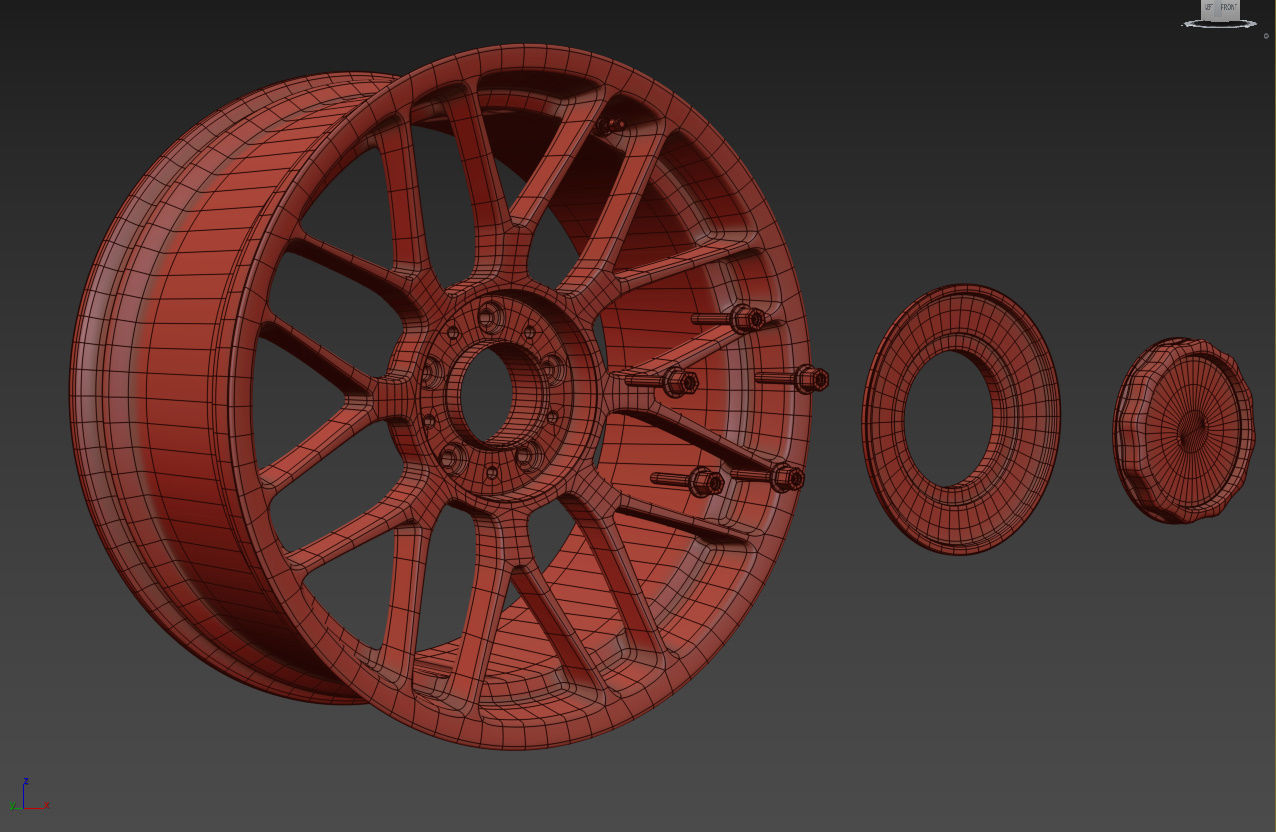Select the scalloped center cap model

pyautogui.click(x=1184, y=431)
